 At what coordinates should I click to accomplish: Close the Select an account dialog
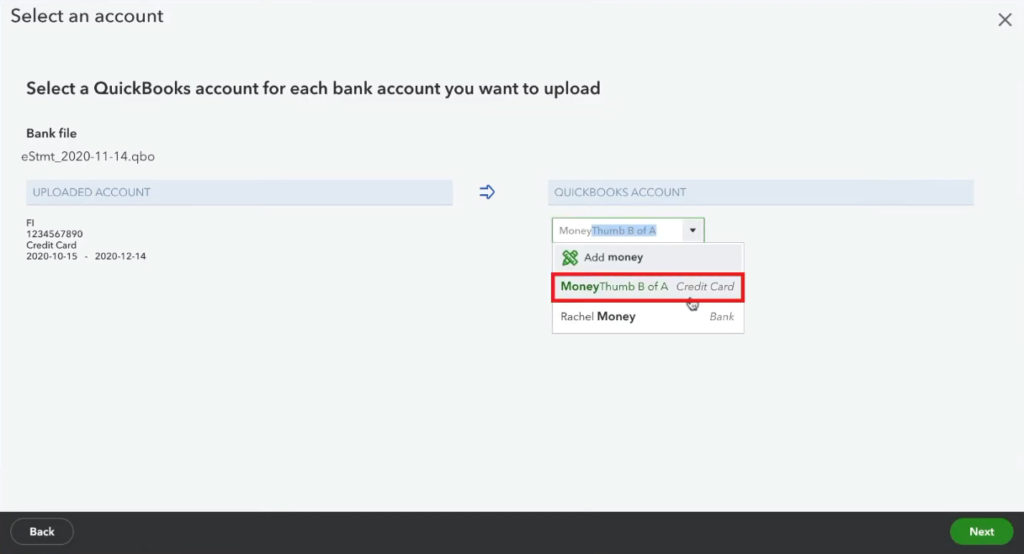(1004, 20)
